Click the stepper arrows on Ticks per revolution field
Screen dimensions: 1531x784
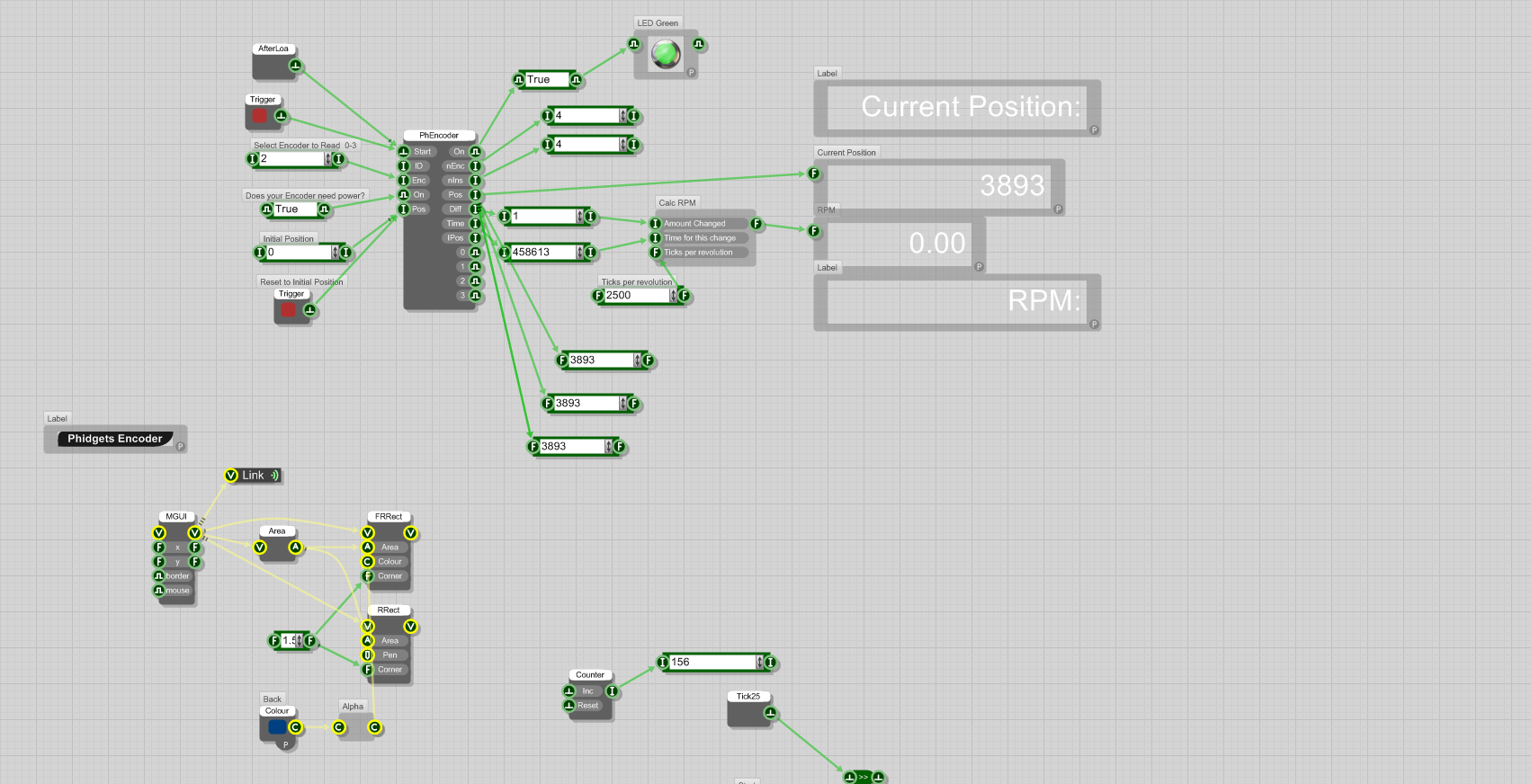(673, 296)
